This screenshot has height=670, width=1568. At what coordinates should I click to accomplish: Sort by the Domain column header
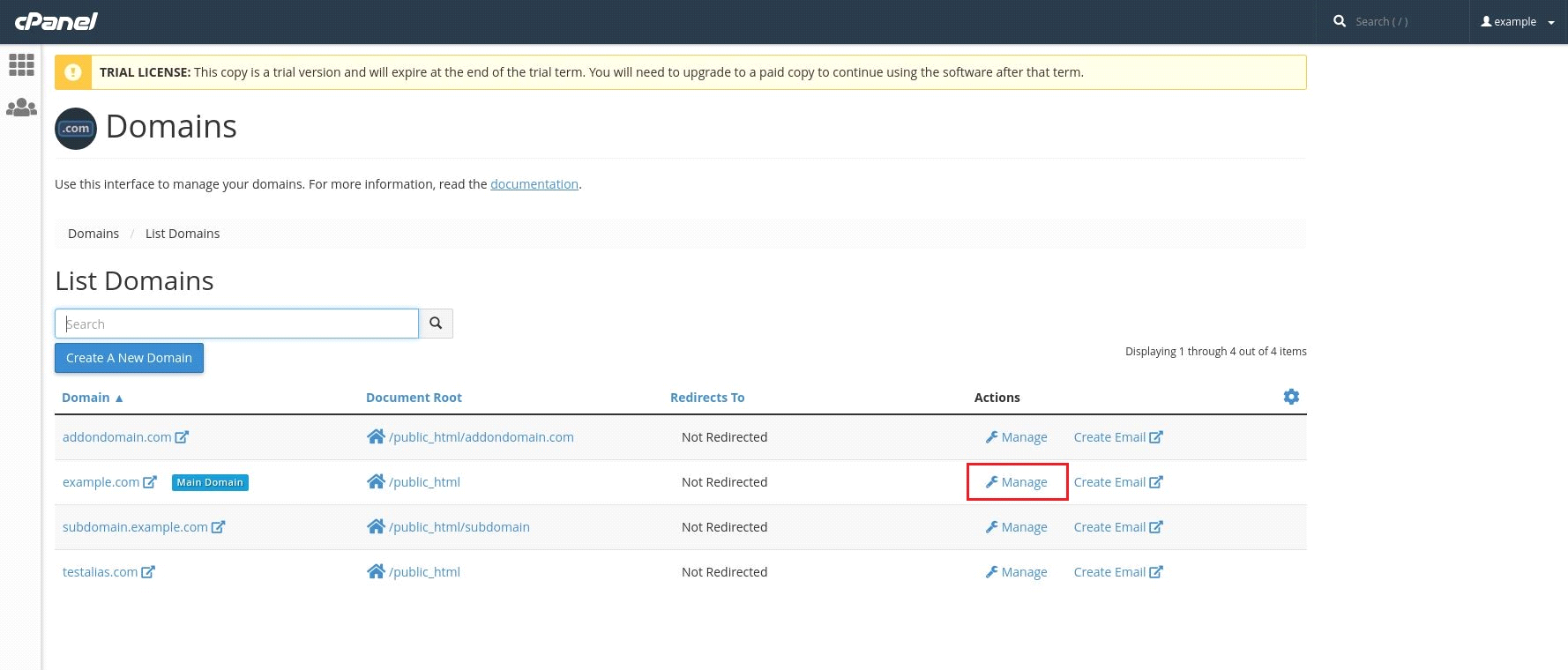coord(93,398)
